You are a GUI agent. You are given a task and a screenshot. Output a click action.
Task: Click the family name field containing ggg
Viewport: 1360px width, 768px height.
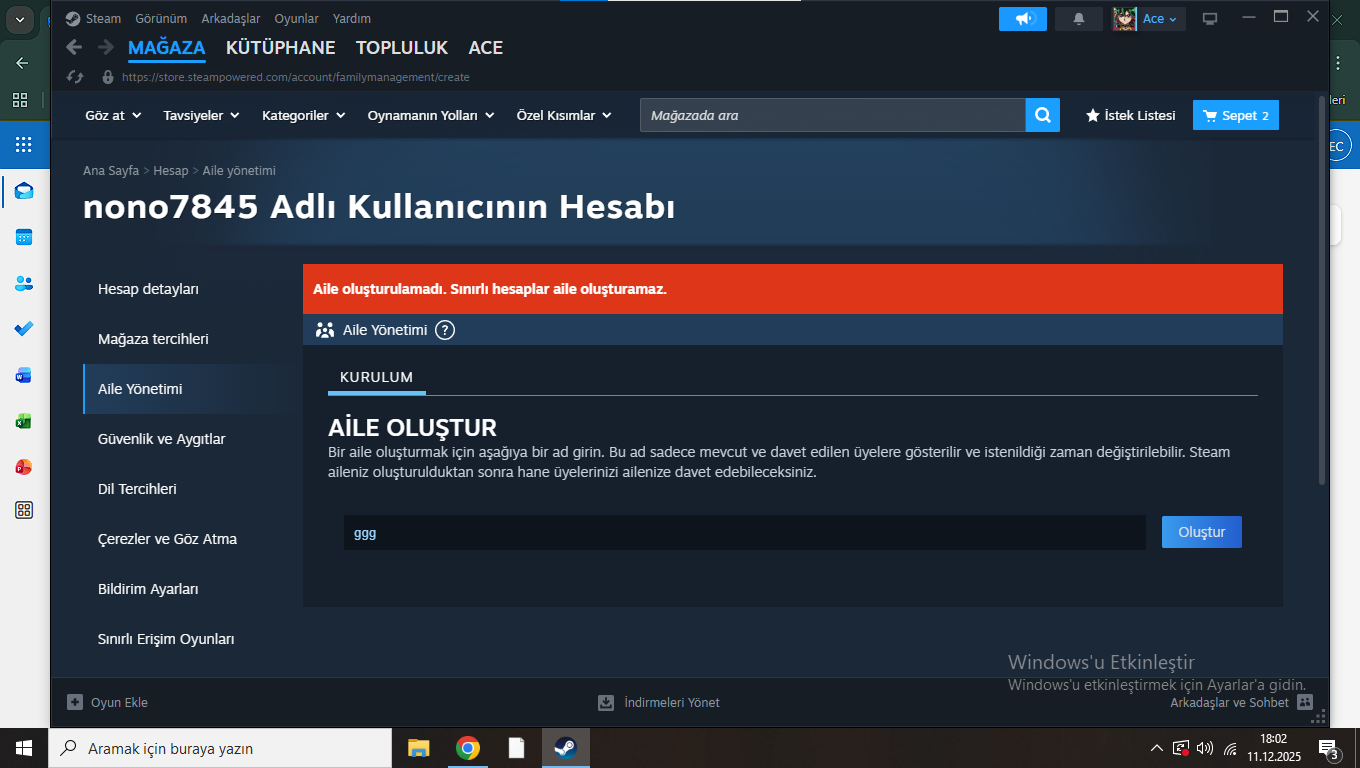pyautogui.click(x=744, y=533)
